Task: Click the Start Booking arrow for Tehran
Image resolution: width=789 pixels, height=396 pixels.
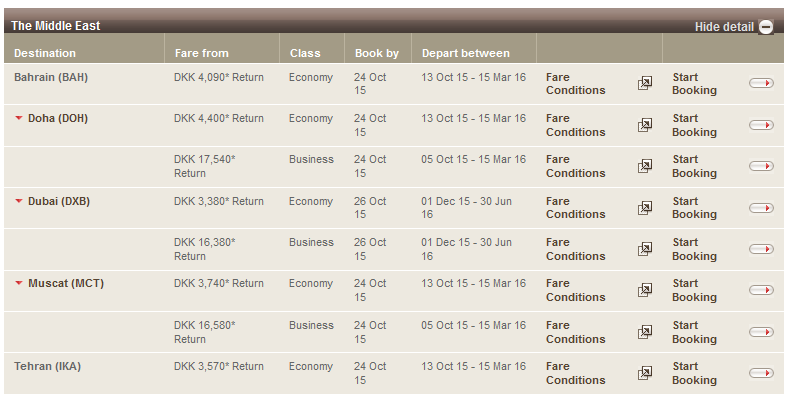Action: [761, 373]
